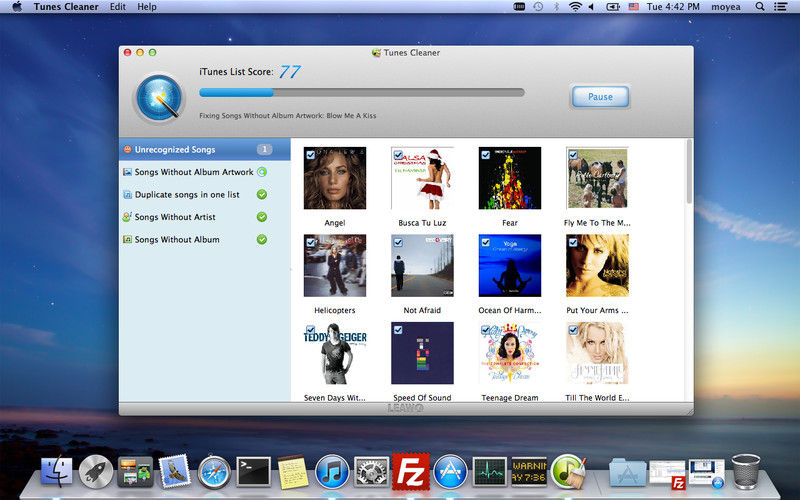Viewport: 800px width, 500px height.
Task: Open Mission Control in the dock
Action: point(135,471)
